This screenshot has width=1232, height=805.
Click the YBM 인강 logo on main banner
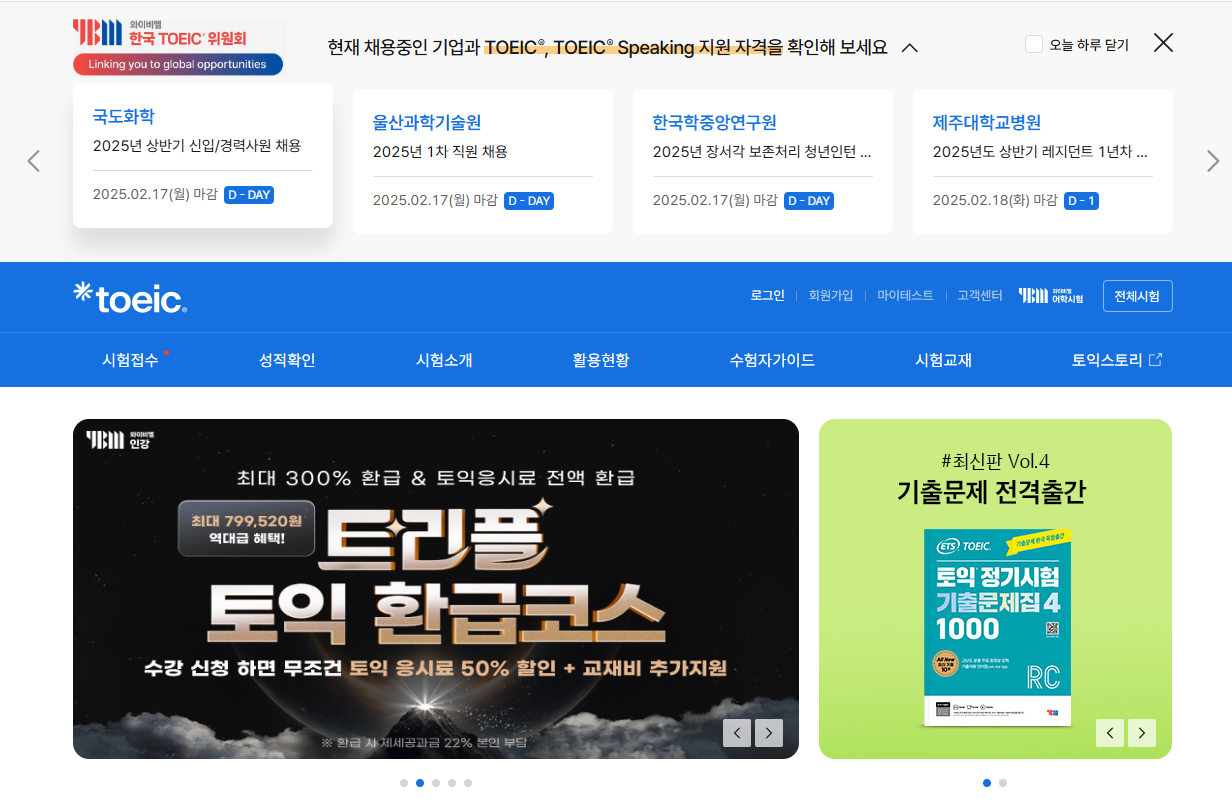(120, 439)
